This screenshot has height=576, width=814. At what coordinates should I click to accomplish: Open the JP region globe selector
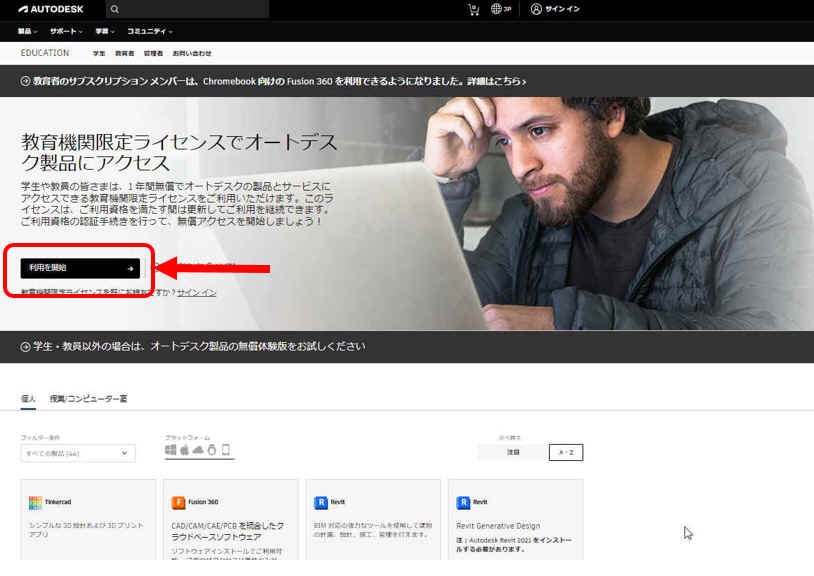click(501, 9)
